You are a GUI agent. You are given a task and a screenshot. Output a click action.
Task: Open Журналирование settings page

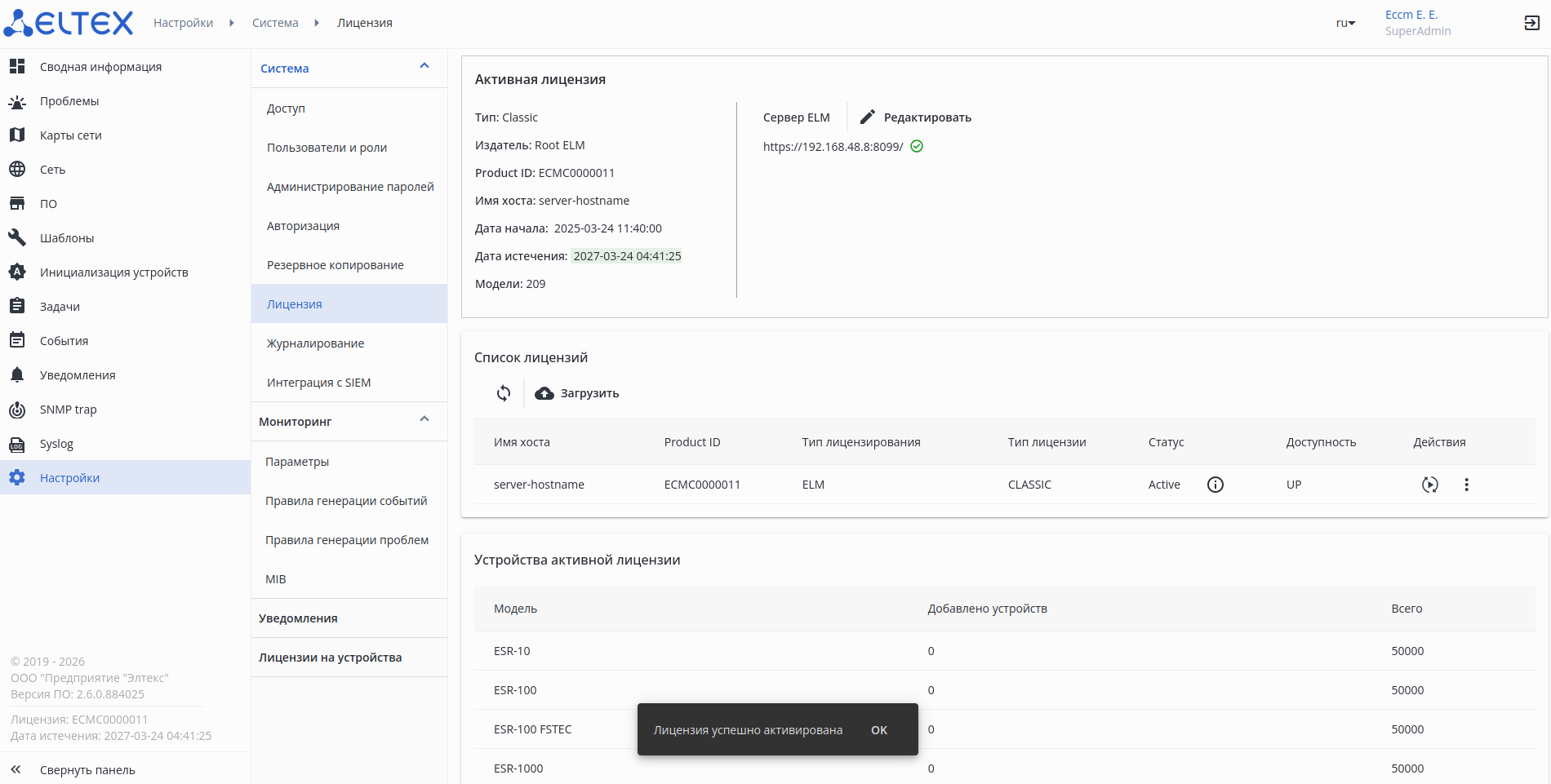(315, 343)
